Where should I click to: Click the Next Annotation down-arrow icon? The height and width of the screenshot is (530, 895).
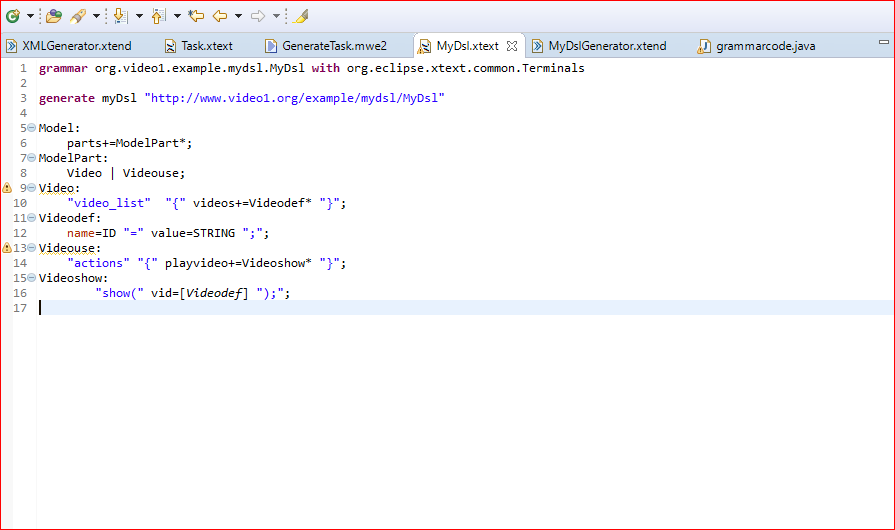click(120, 16)
